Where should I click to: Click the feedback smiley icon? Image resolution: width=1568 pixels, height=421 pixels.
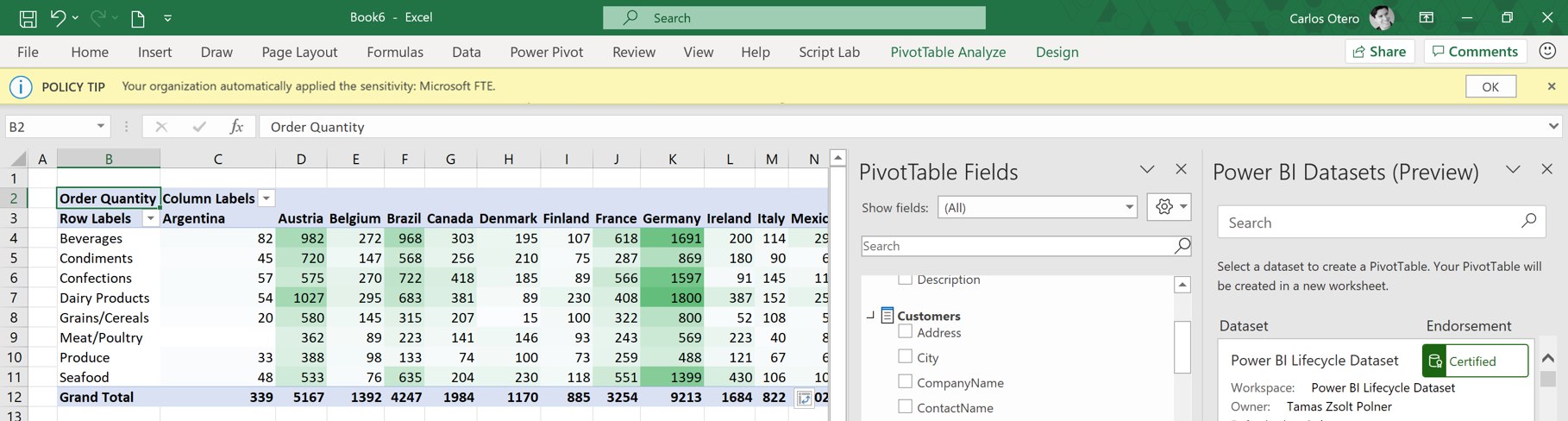pyautogui.click(x=1547, y=51)
